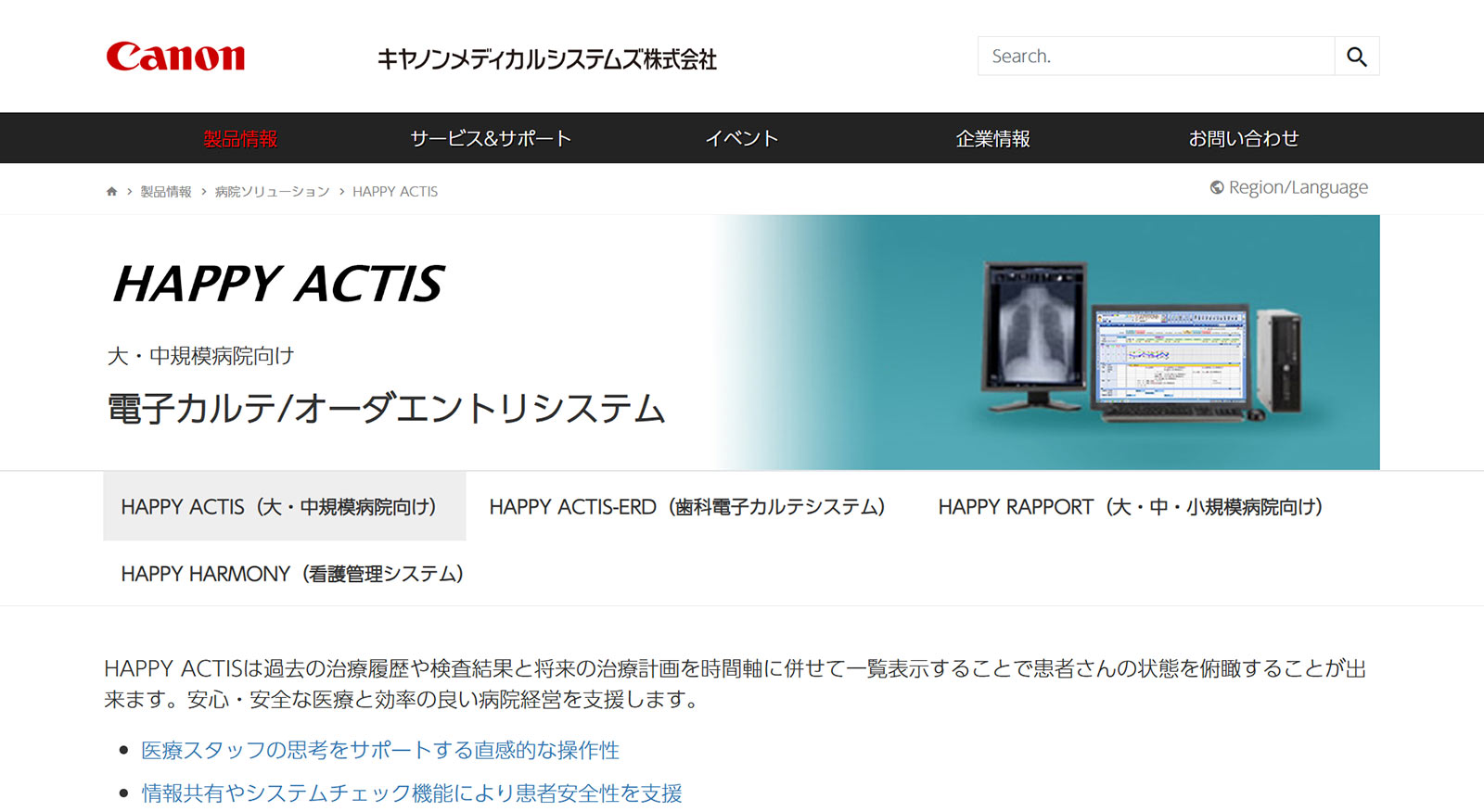The image size is (1484, 812).
Task: Click the globe icon beside Region/Language
Action: tap(1217, 187)
